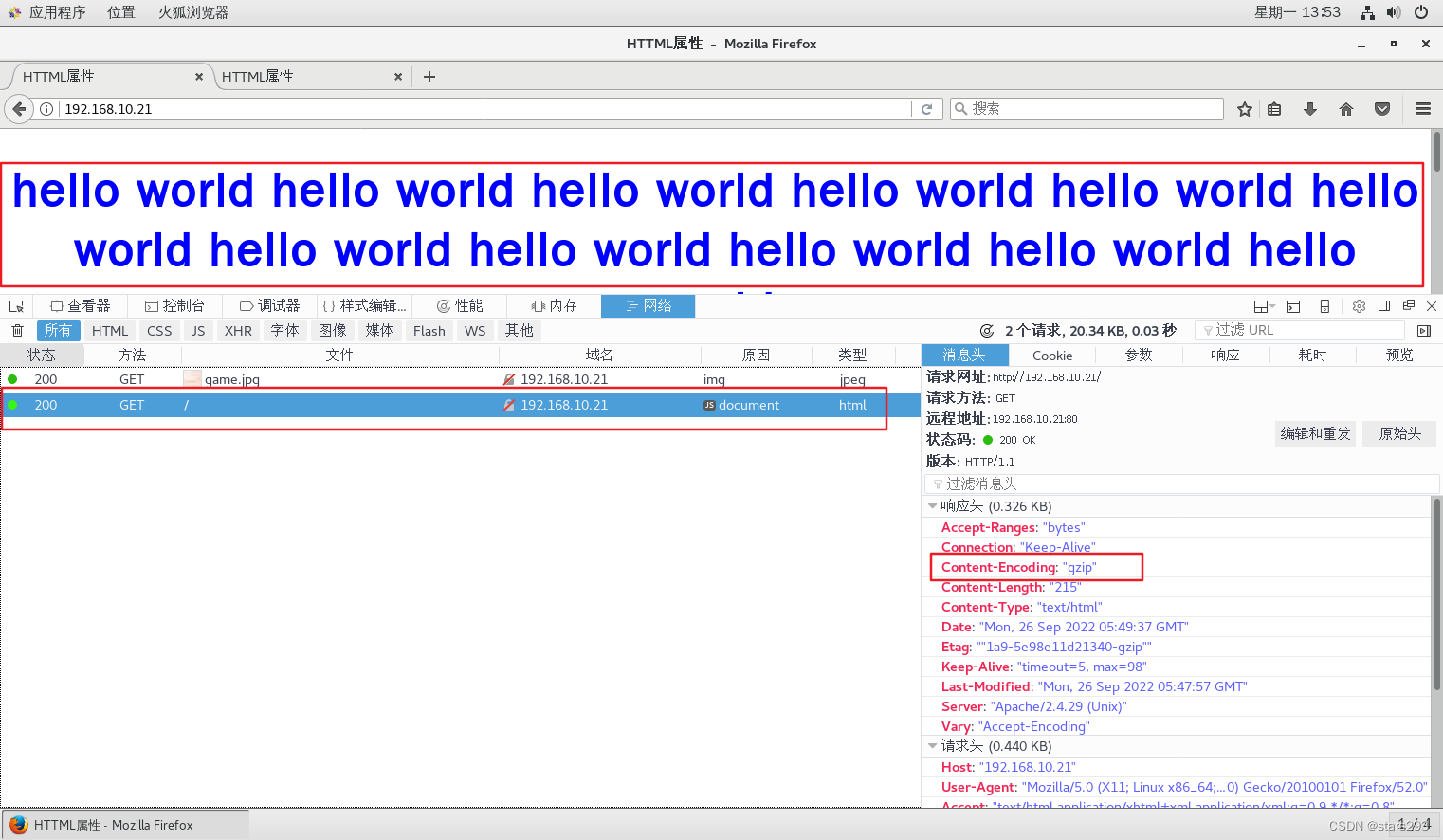Screen dimensions: 1443x840
Task: Toggle the split console icon
Action: pyautogui.click(x=1293, y=305)
